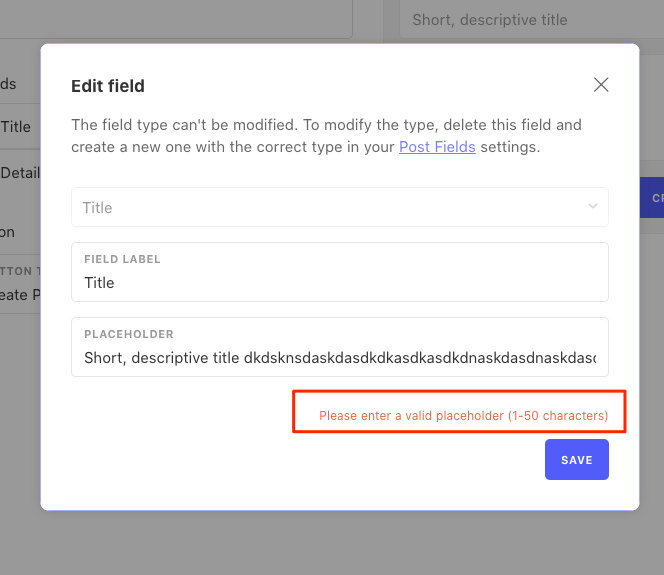Select the background Short, descriptive title field
The image size is (664, 575).
[531, 19]
